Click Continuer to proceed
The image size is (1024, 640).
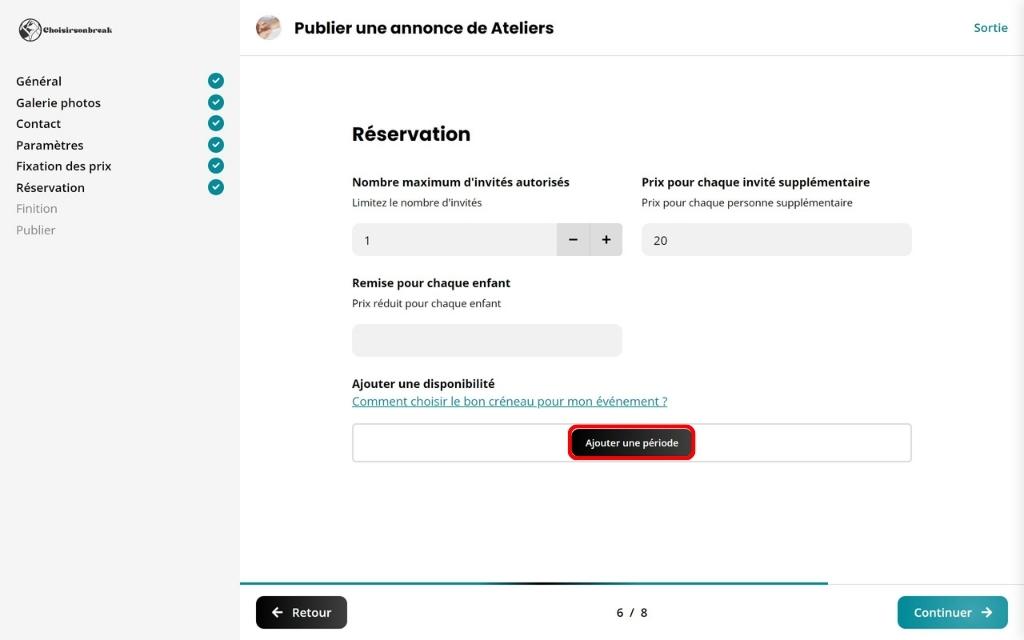coord(952,613)
